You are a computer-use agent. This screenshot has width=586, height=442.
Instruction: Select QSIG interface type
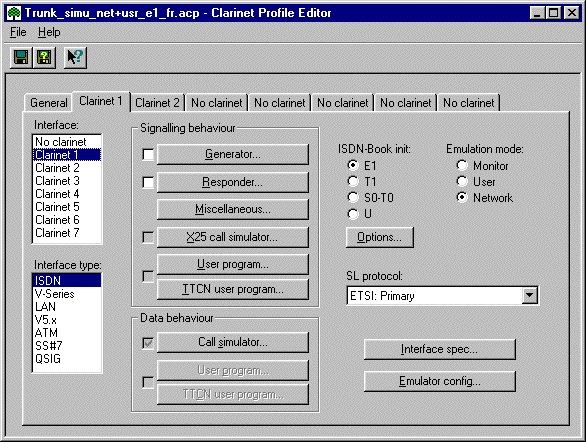coord(67,359)
